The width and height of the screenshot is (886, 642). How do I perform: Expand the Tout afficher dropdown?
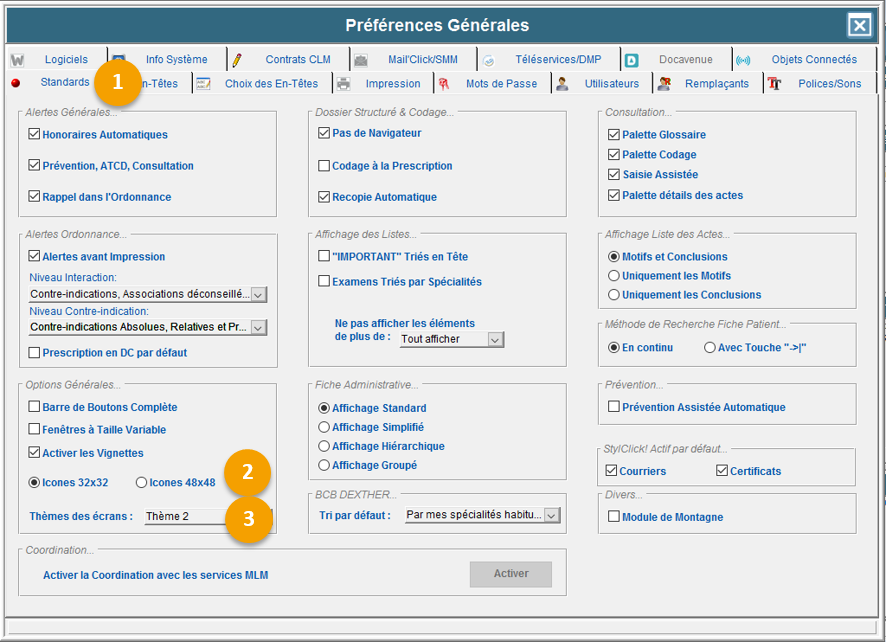point(495,340)
